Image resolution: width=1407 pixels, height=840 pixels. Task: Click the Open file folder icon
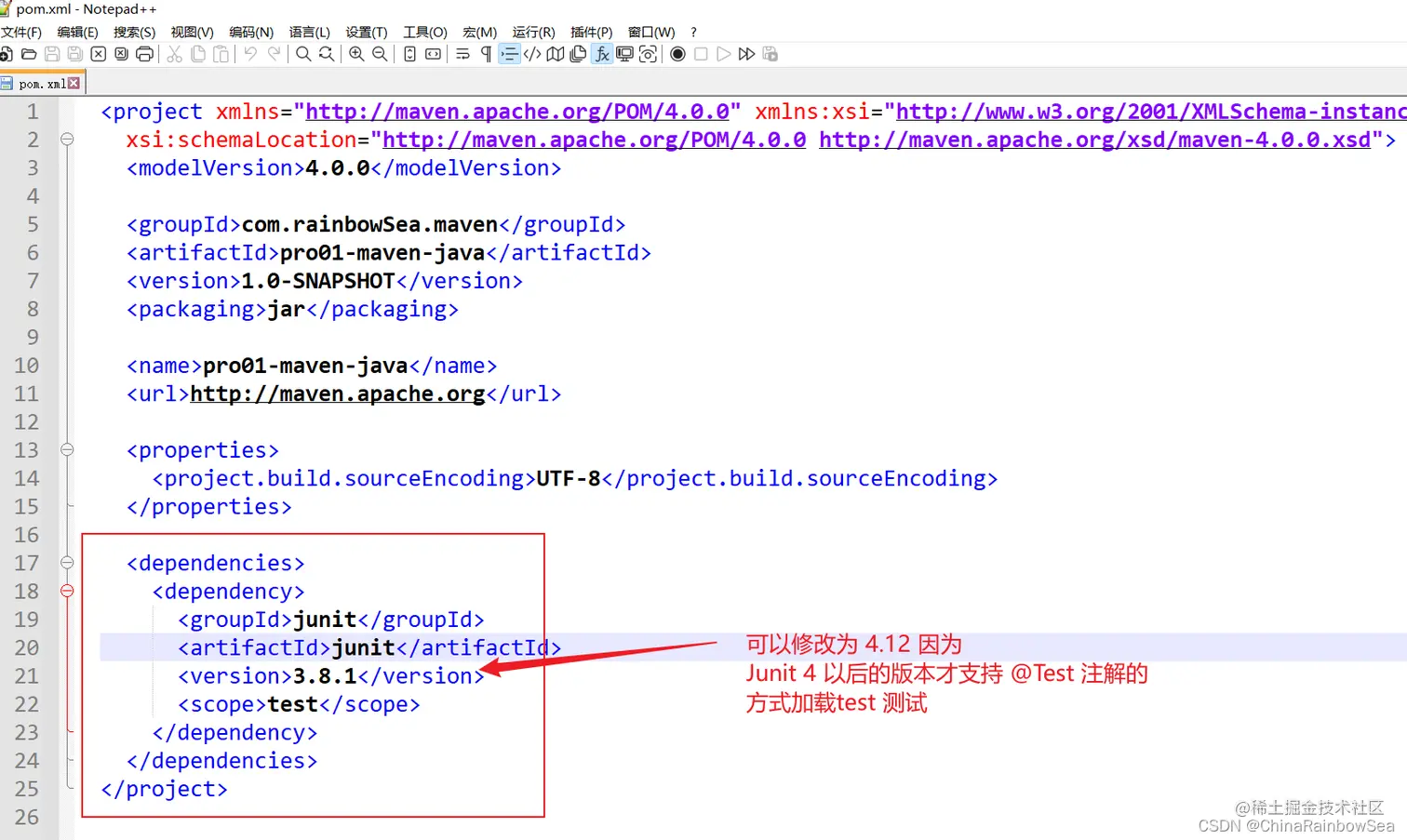pos(29,54)
